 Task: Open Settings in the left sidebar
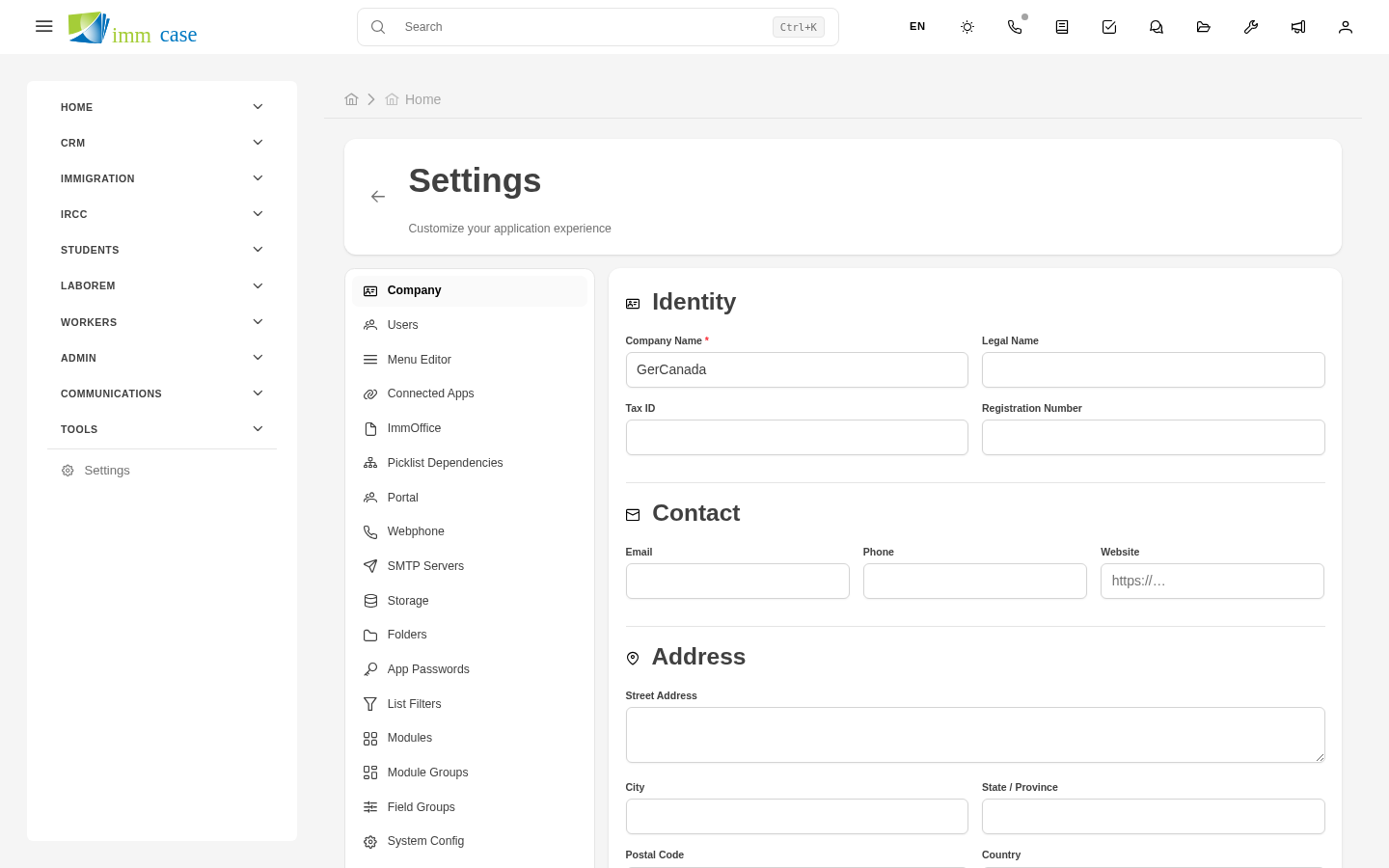click(162, 471)
